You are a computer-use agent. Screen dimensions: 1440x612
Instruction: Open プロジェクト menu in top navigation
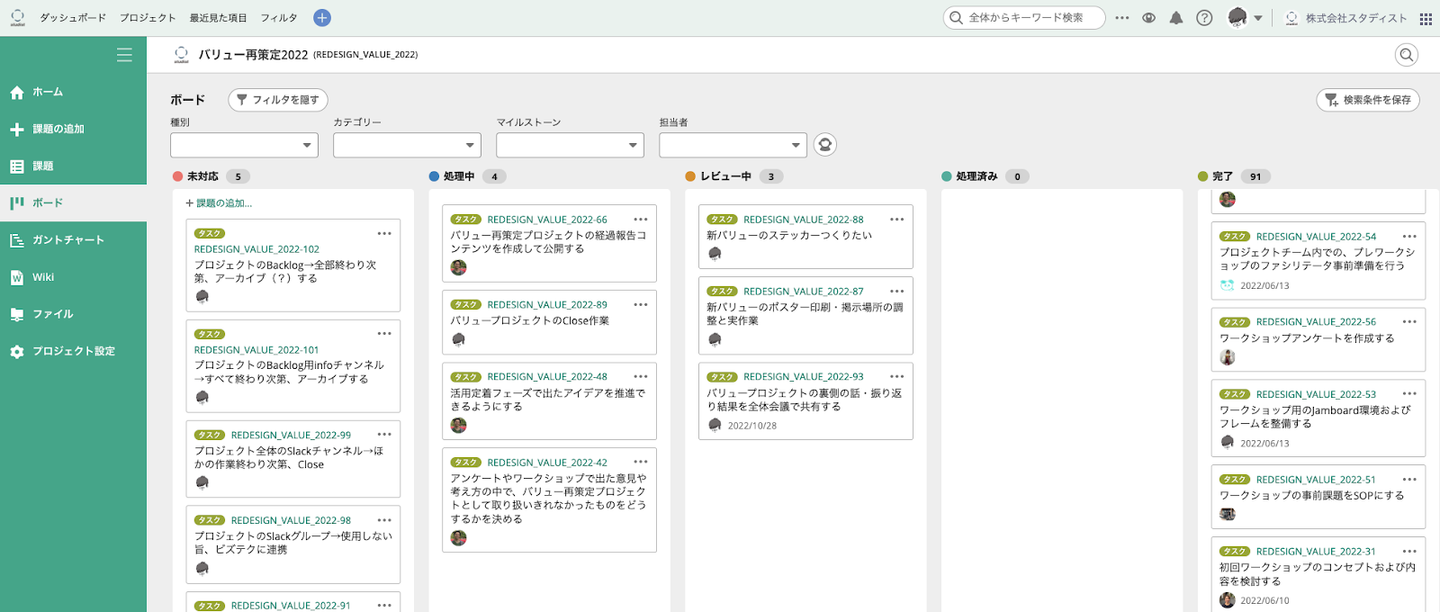147,18
